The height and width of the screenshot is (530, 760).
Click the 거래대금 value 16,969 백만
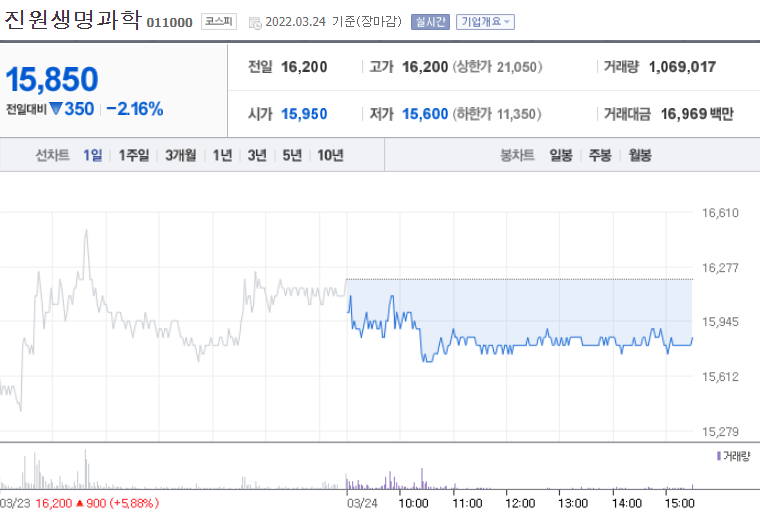(697, 114)
